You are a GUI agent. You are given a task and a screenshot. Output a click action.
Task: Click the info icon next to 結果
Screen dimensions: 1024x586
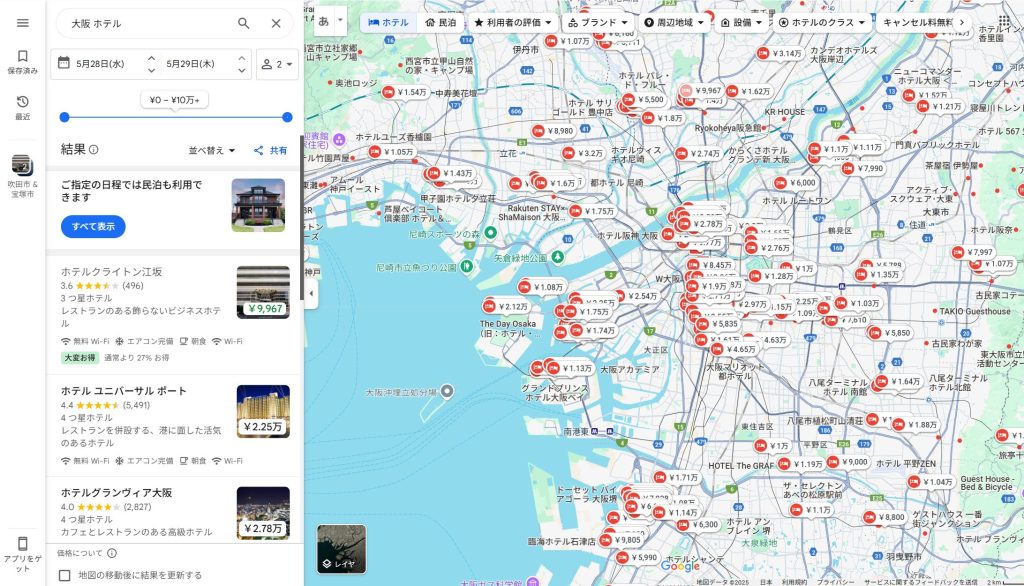(x=94, y=150)
